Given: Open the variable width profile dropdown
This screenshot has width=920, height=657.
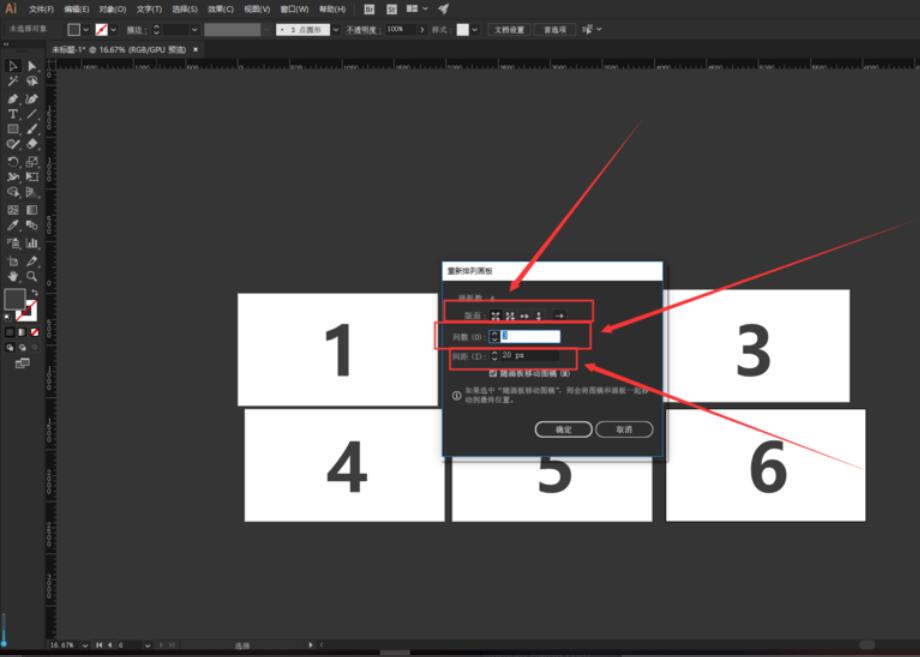Looking at the screenshot, I should click(265, 29).
